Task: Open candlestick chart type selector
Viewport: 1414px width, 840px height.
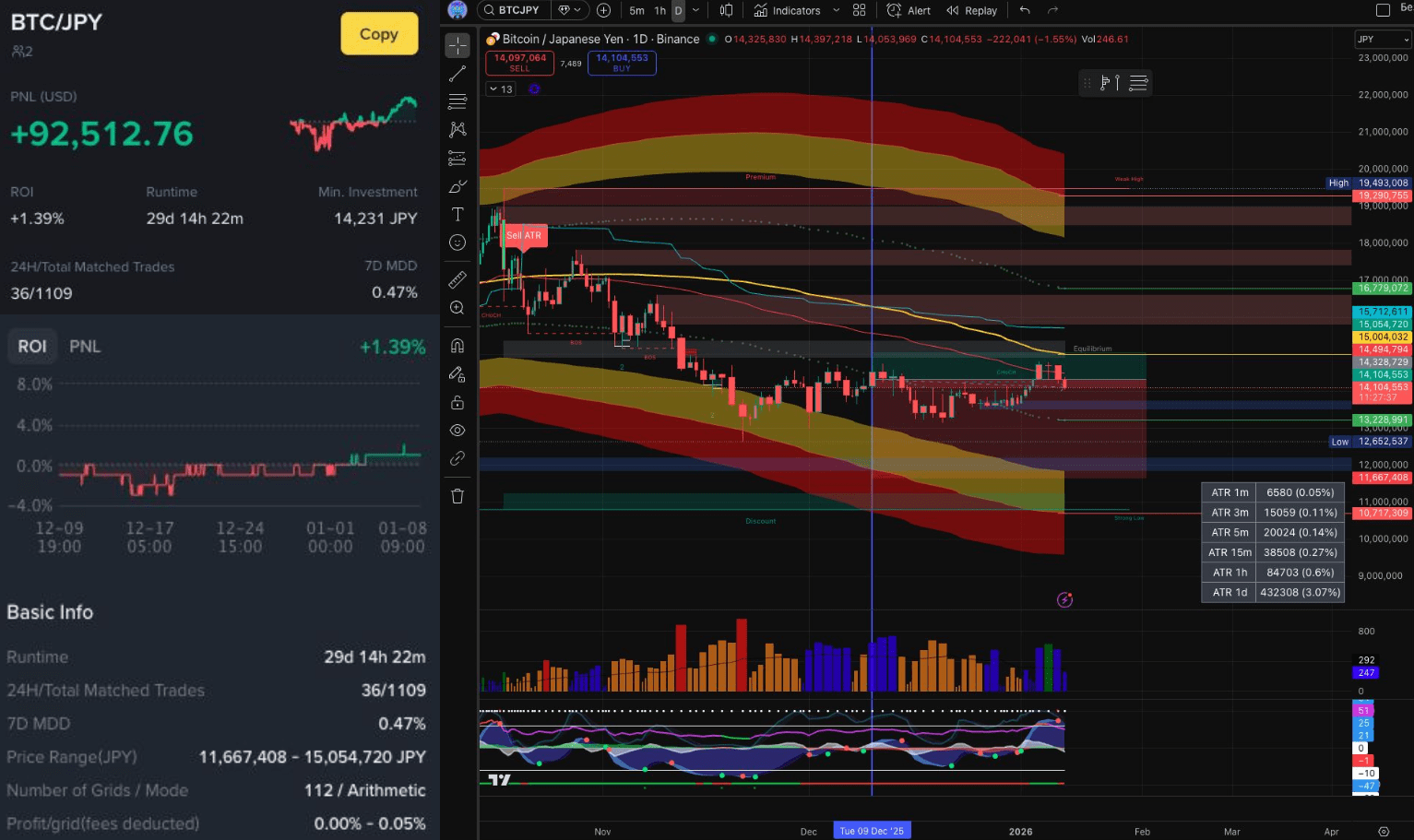Action: point(727,10)
